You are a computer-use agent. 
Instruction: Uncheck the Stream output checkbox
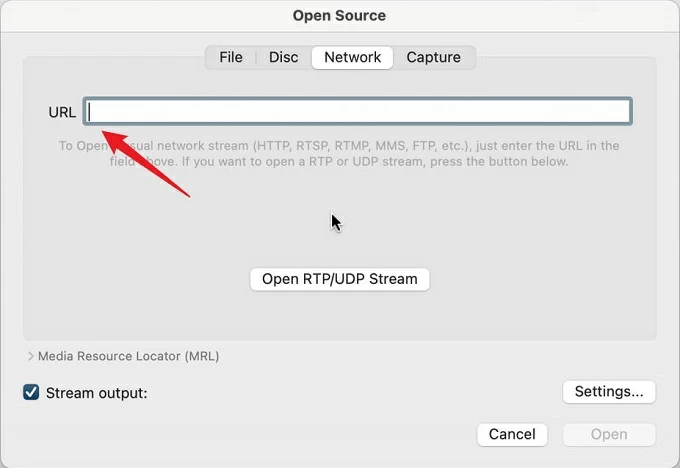[x=31, y=392]
